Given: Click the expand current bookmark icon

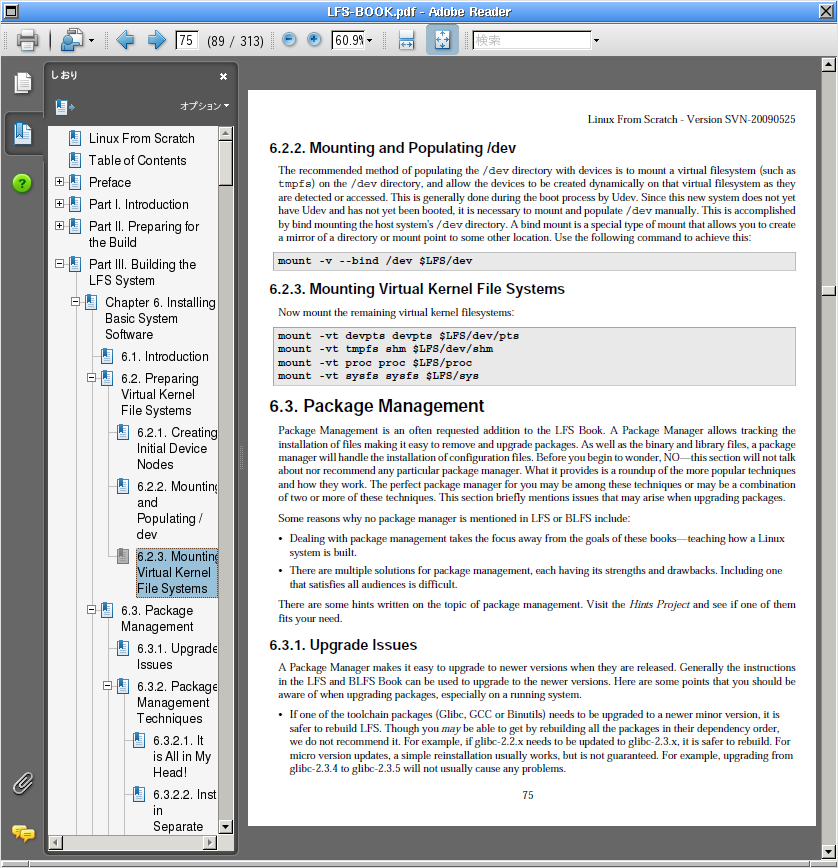Looking at the screenshot, I should (x=64, y=106).
